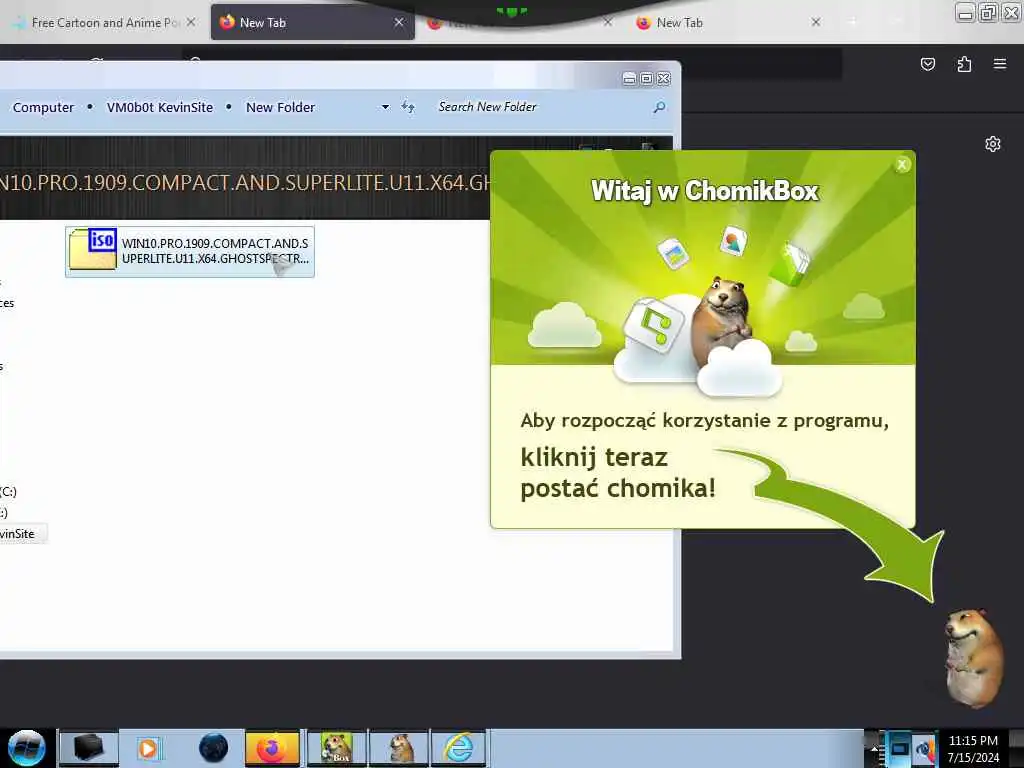This screenshot has height=768, width=1024.
Task: Minimize the Explorer New Folder window
Action: tap(629, 78)
